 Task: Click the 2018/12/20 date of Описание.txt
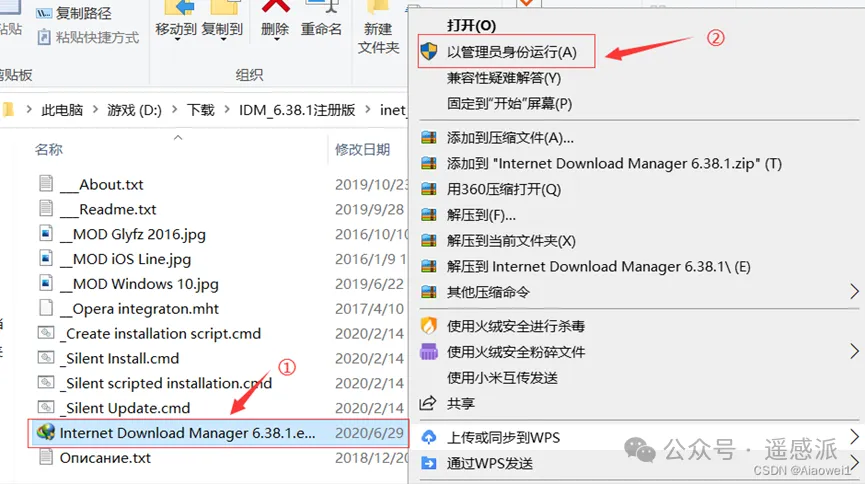point(371,458)
